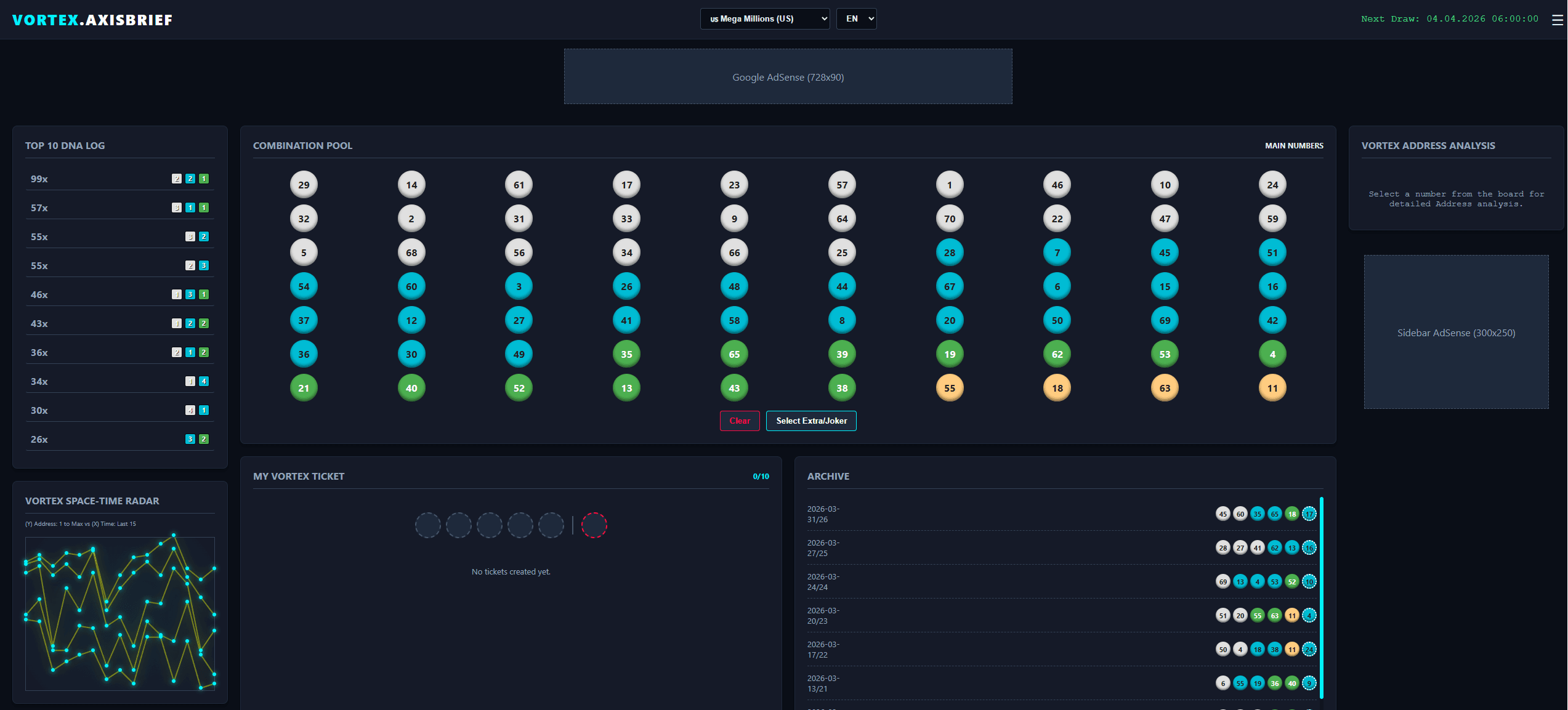
Task: Pick orange ball number 55
Action: 950,388
